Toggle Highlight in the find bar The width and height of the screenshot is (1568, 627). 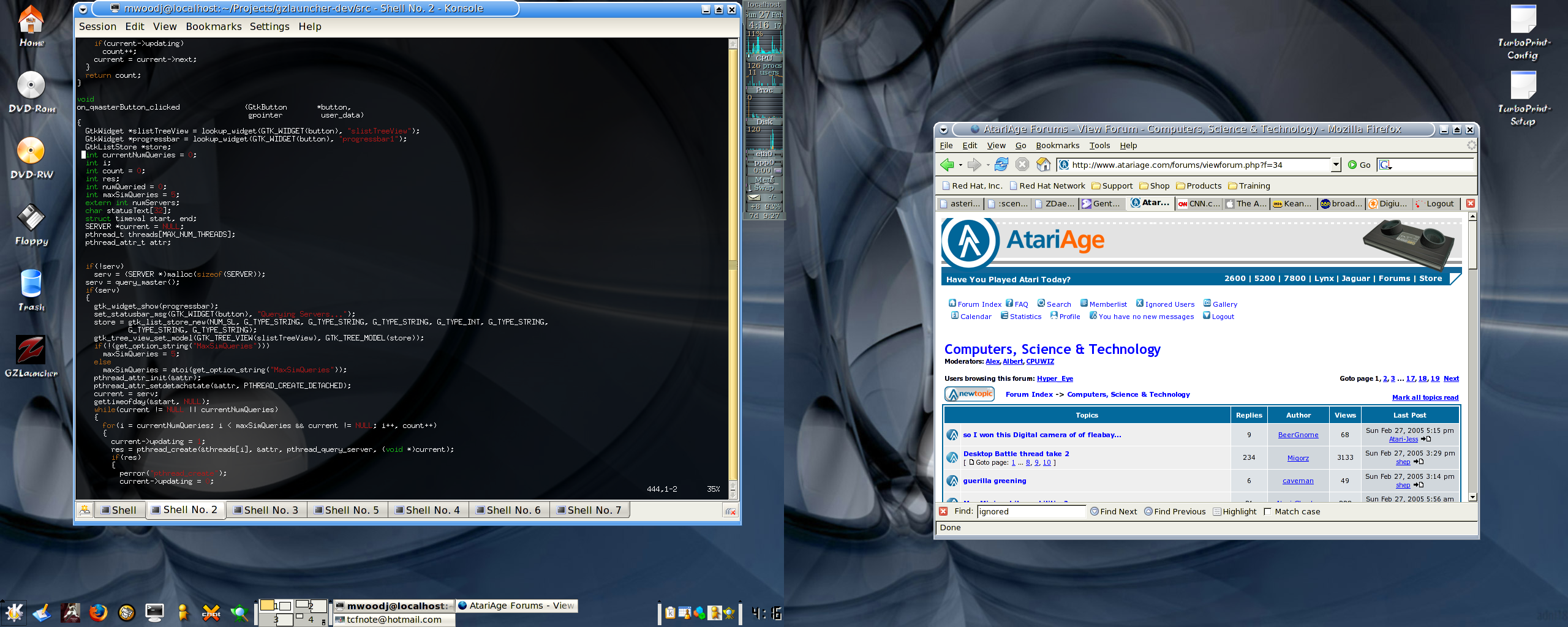[1234, 511]
